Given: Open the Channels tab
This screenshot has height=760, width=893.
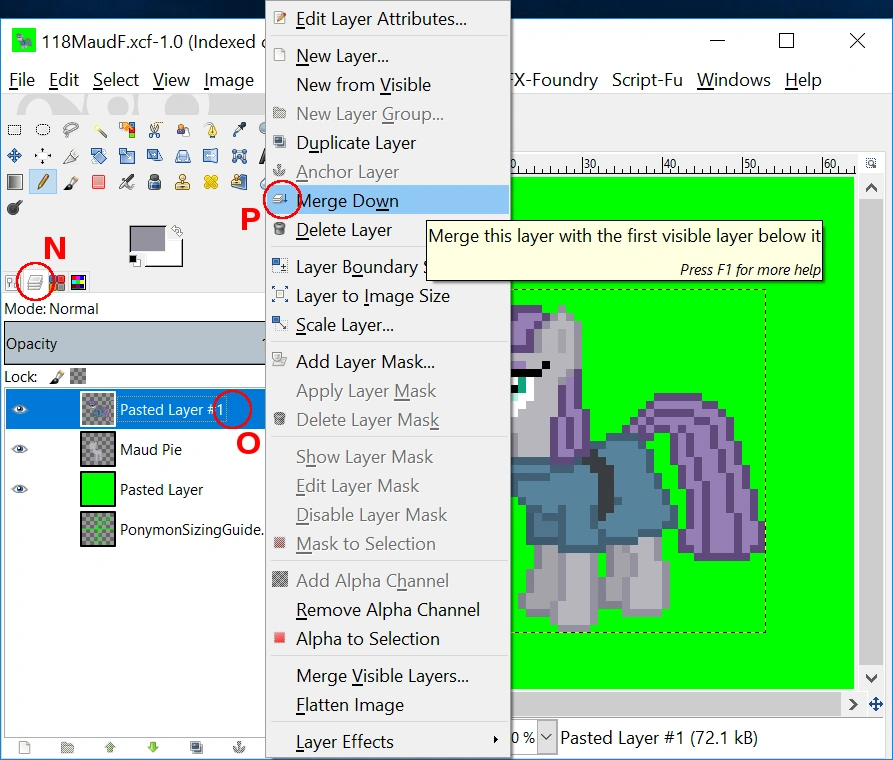Looking at the screenshot, I should 57,282.
